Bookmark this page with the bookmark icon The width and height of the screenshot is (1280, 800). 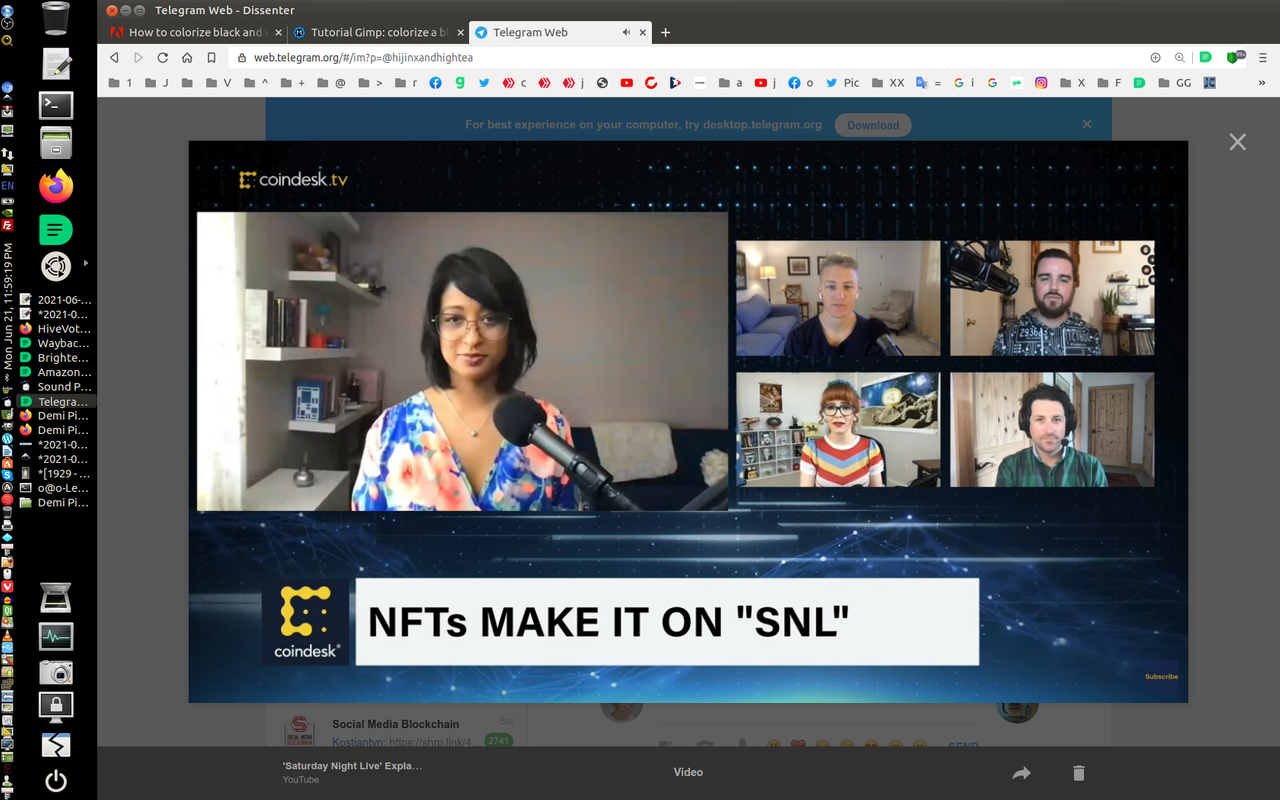click(x=211, y=58)
